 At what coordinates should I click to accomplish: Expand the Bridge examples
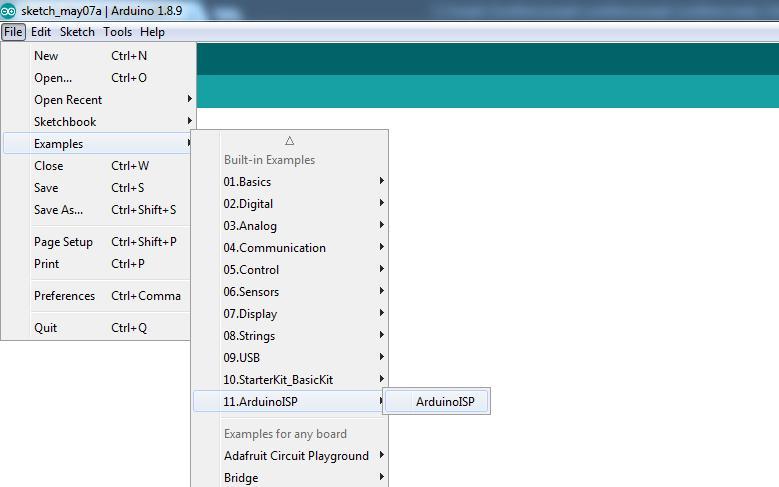pos(290,477)
